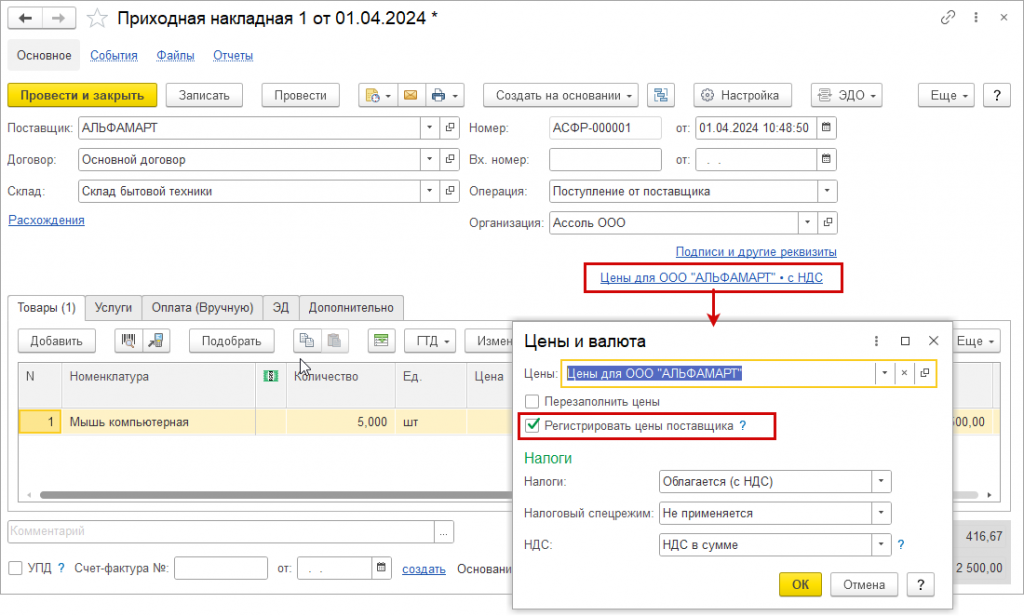Open the Цены и валюта dialog kebab menu

[x=876, y=340]
